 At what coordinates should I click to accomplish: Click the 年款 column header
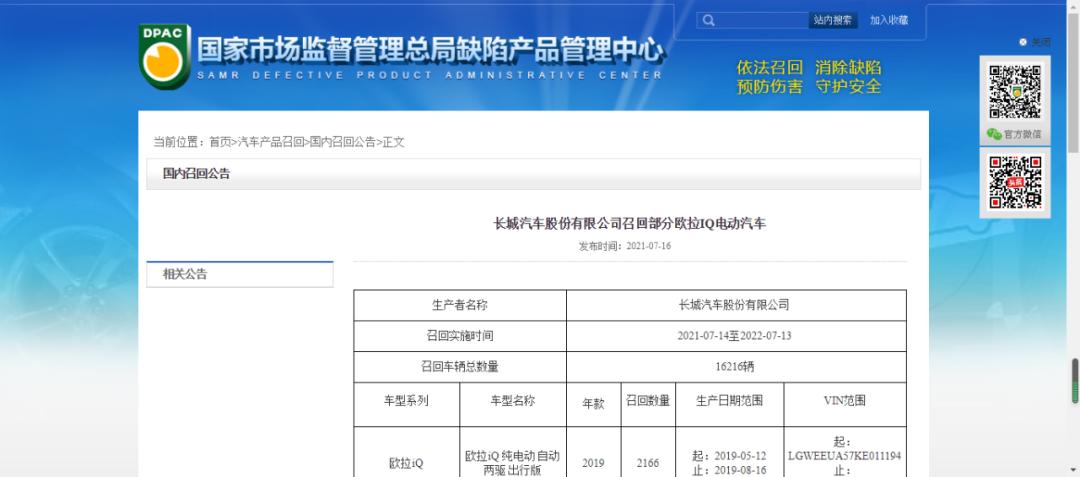pyautogui.click(x=593, y=405)
